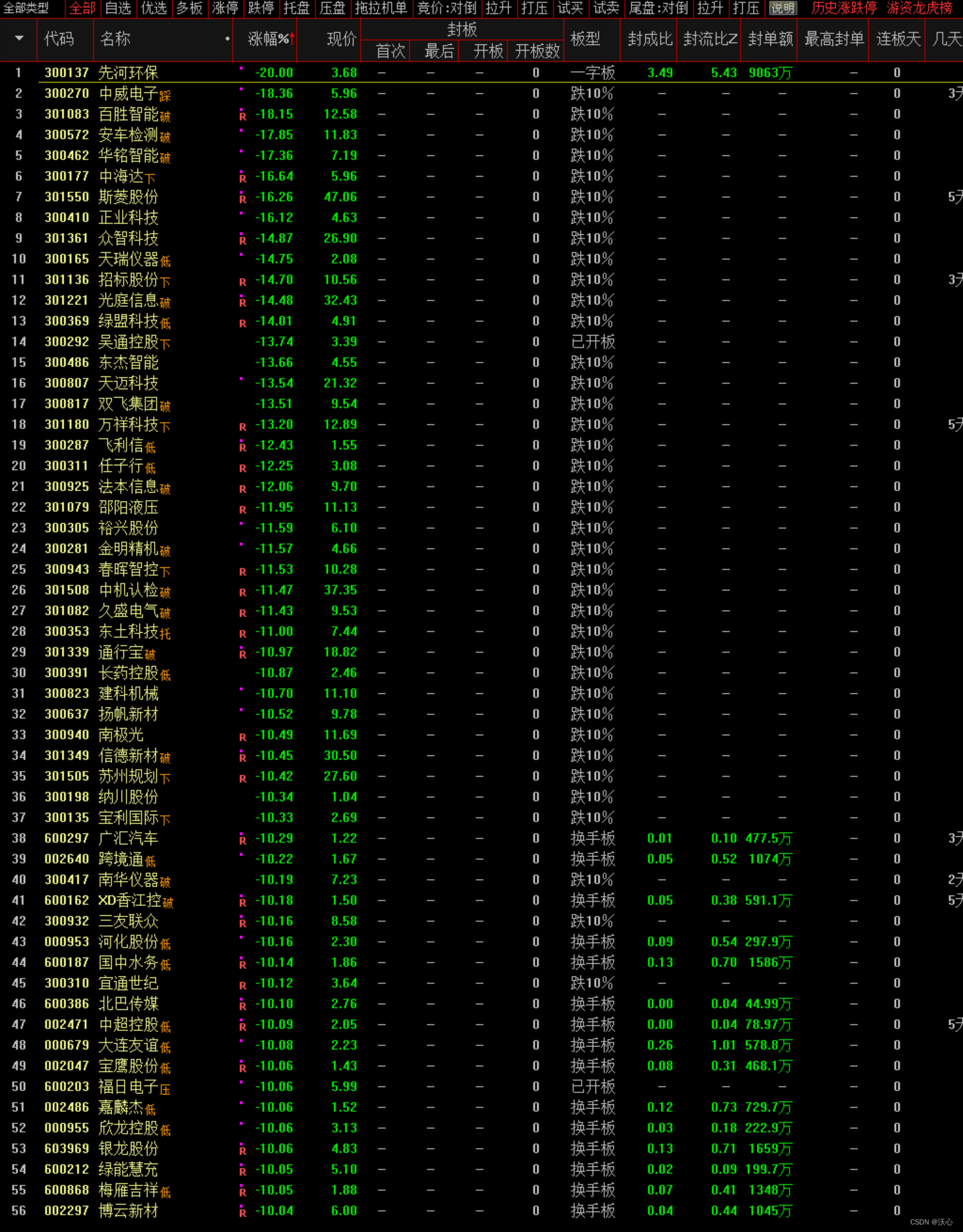Select the 华铭智能 stock name

129,156
